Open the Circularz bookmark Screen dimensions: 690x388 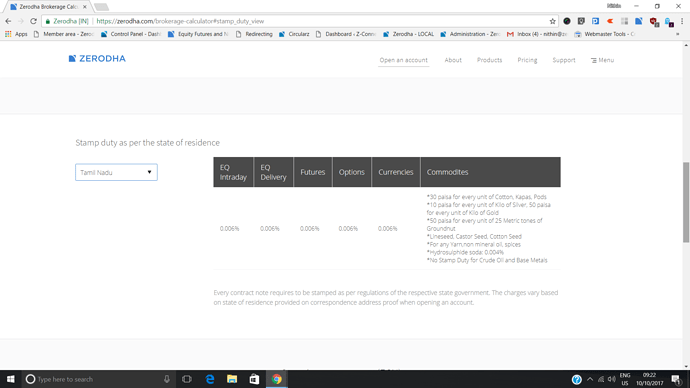(294, 34)
